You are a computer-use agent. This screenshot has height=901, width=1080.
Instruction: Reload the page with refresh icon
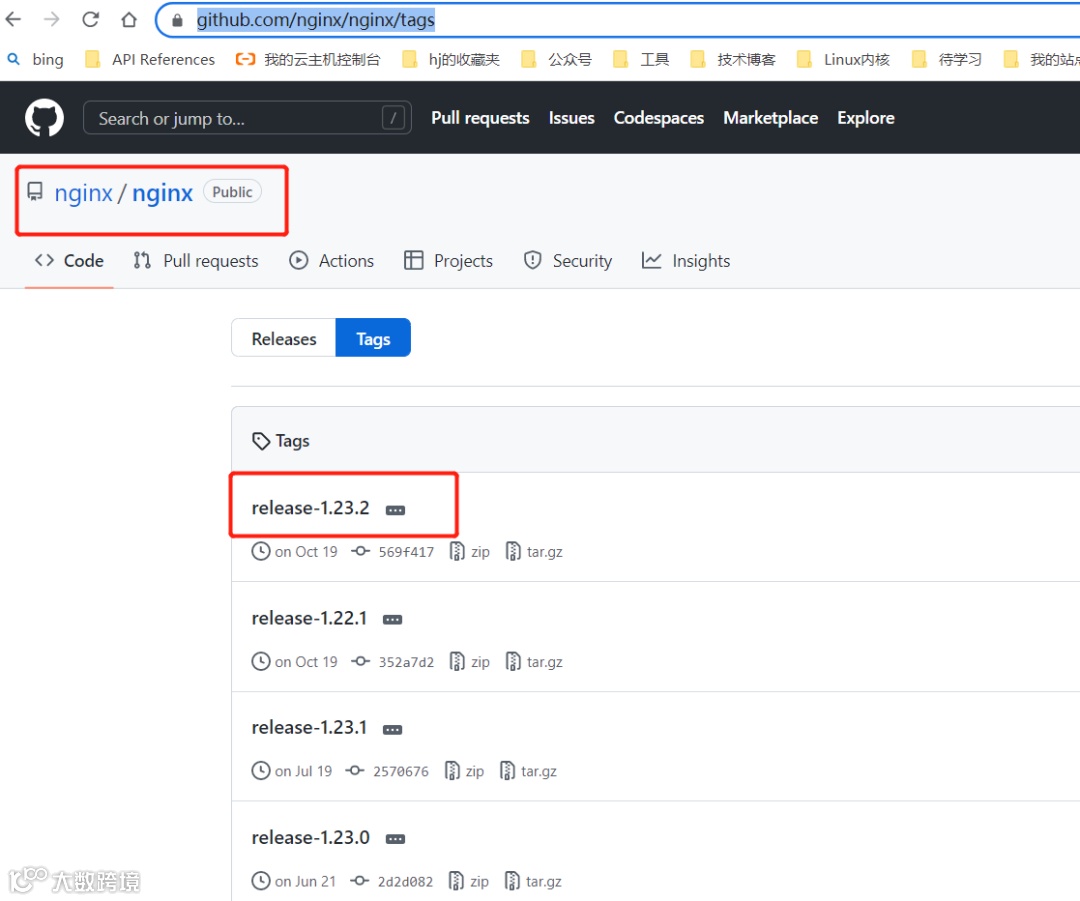[x=90, y=19]
